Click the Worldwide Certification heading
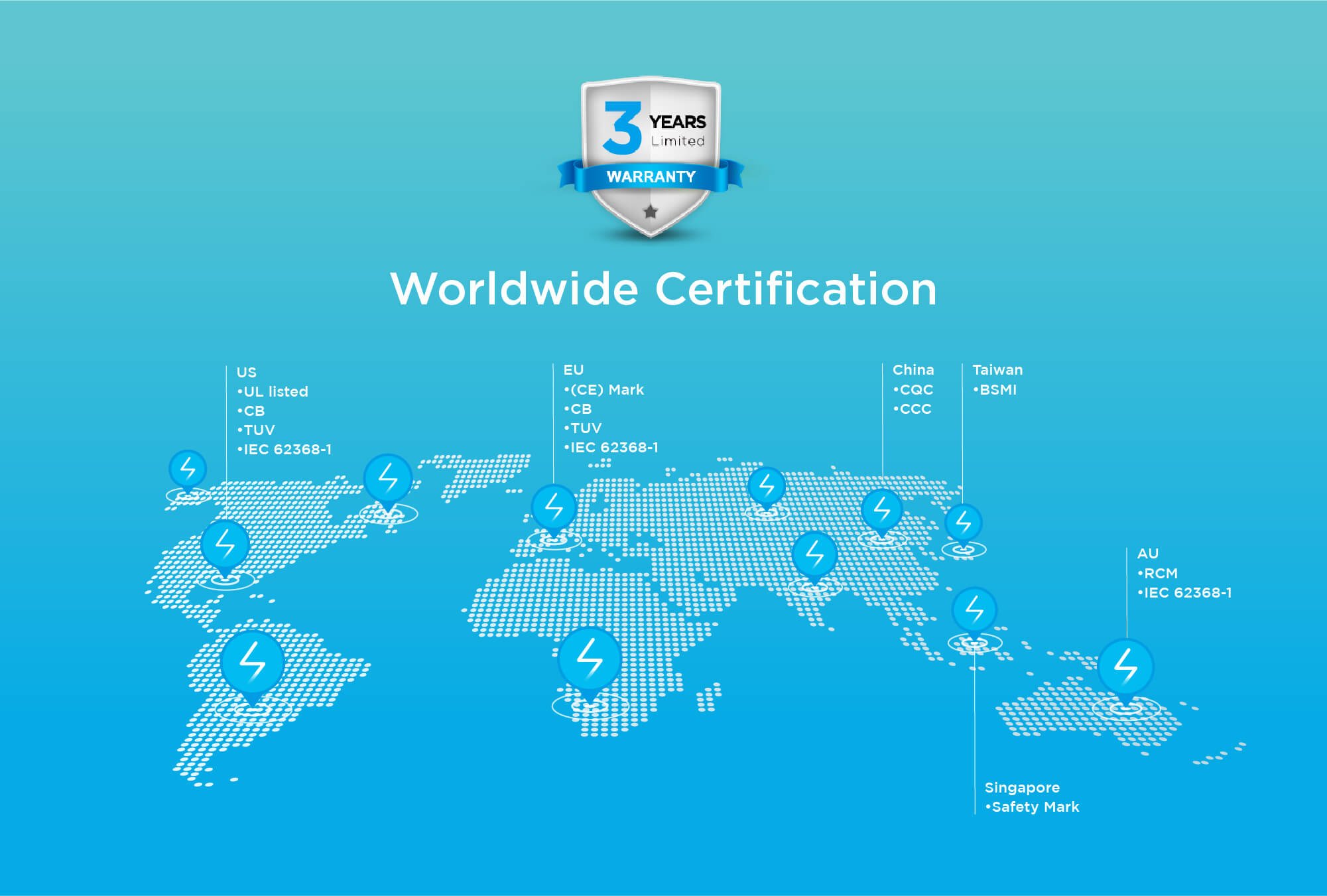Screen dimensions: 1327x896 [x=663, y=289]
